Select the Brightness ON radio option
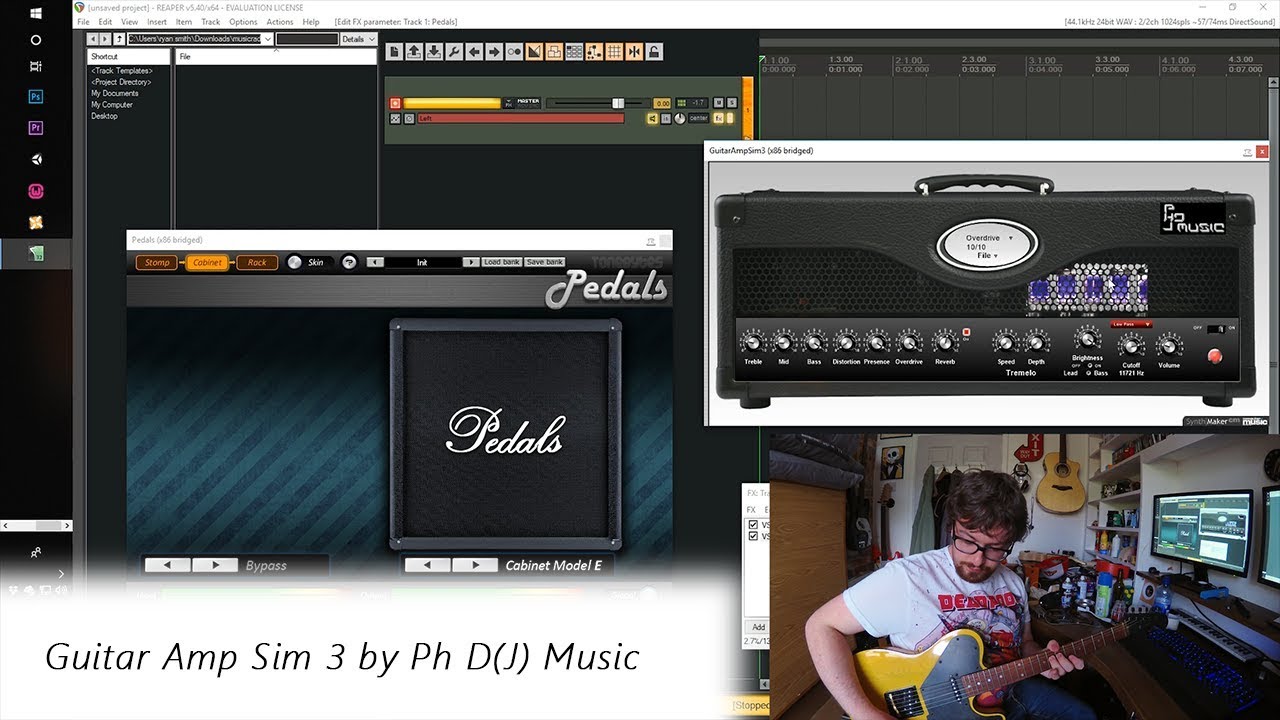The image size is (1280, 720). 1092,366
